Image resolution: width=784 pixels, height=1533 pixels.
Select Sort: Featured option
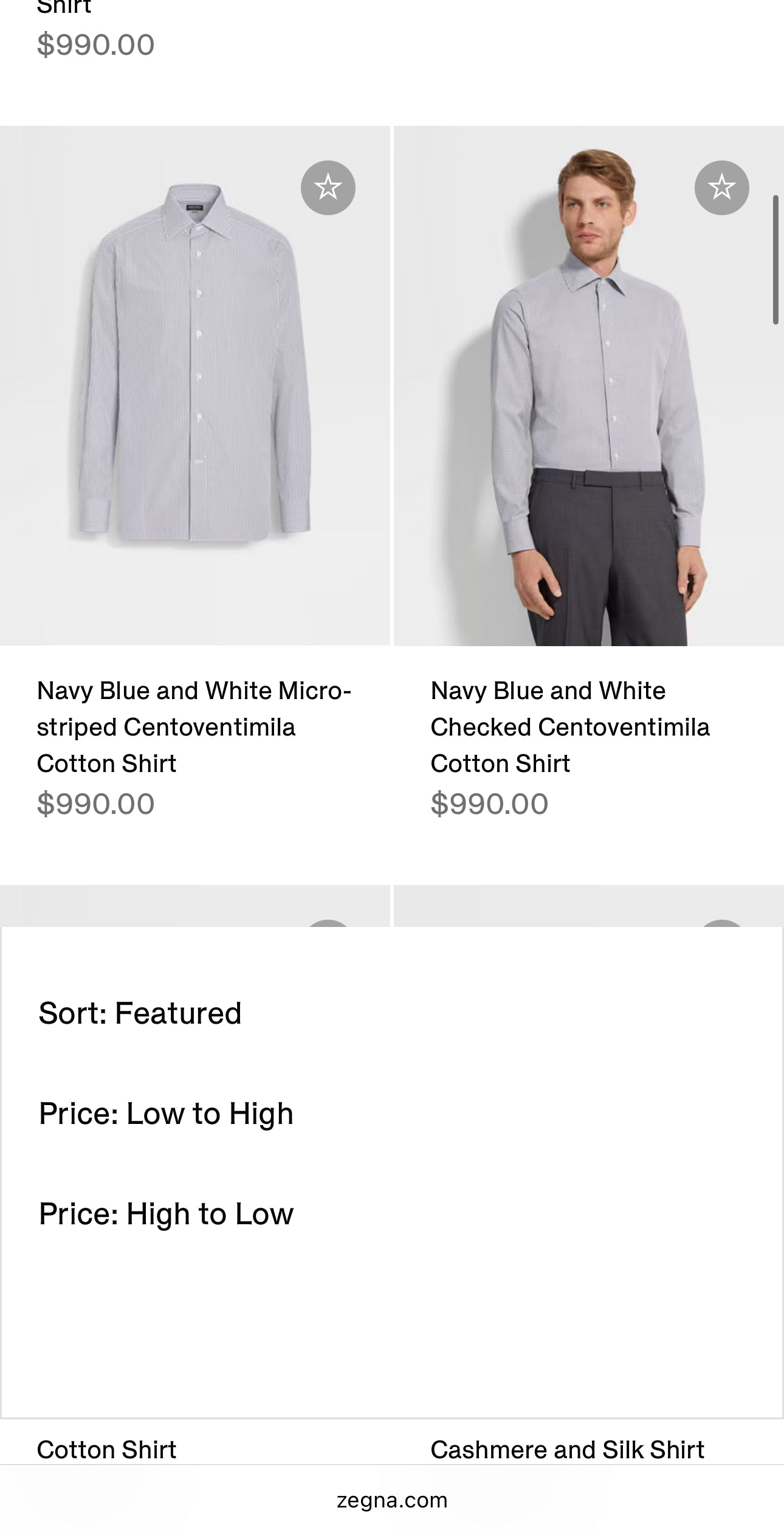point(140,1013)
